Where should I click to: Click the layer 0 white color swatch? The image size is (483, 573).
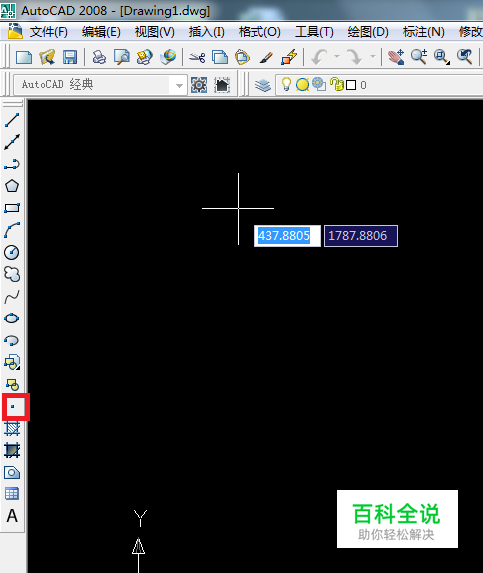tap(351, 85)
